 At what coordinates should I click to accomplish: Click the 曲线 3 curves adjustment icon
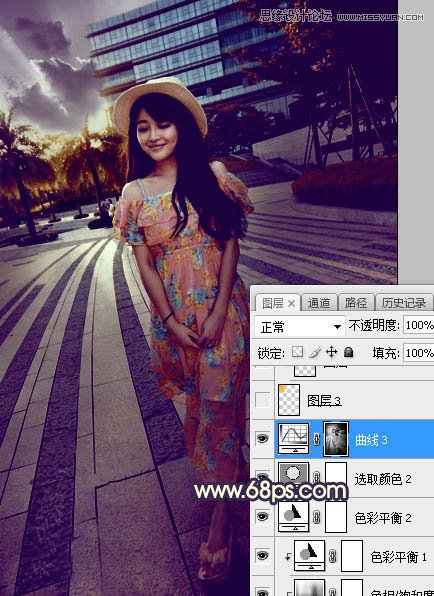[x=293, y=439]
